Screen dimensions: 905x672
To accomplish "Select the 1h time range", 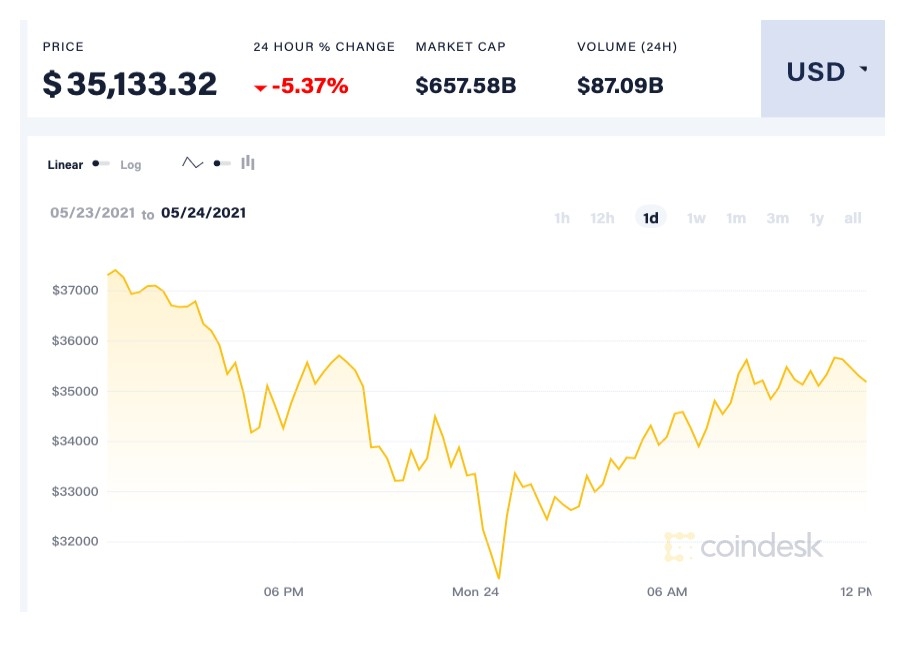I will click(561, 217).
